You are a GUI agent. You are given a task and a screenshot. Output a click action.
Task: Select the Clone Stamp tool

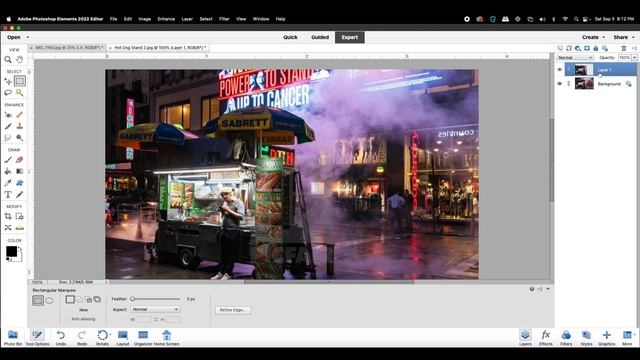point(20,127)
